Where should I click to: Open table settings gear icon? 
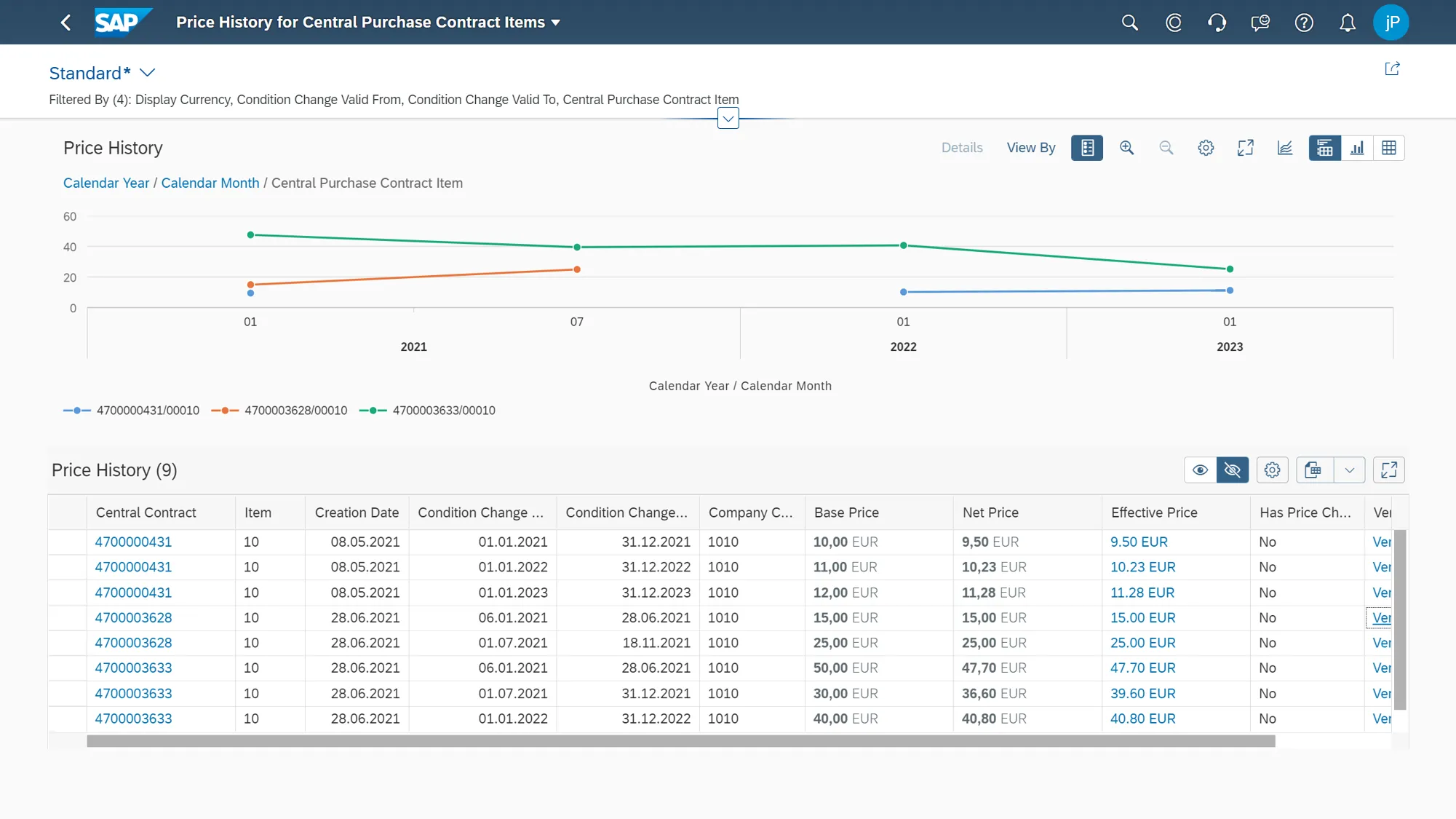(1272, 470)
